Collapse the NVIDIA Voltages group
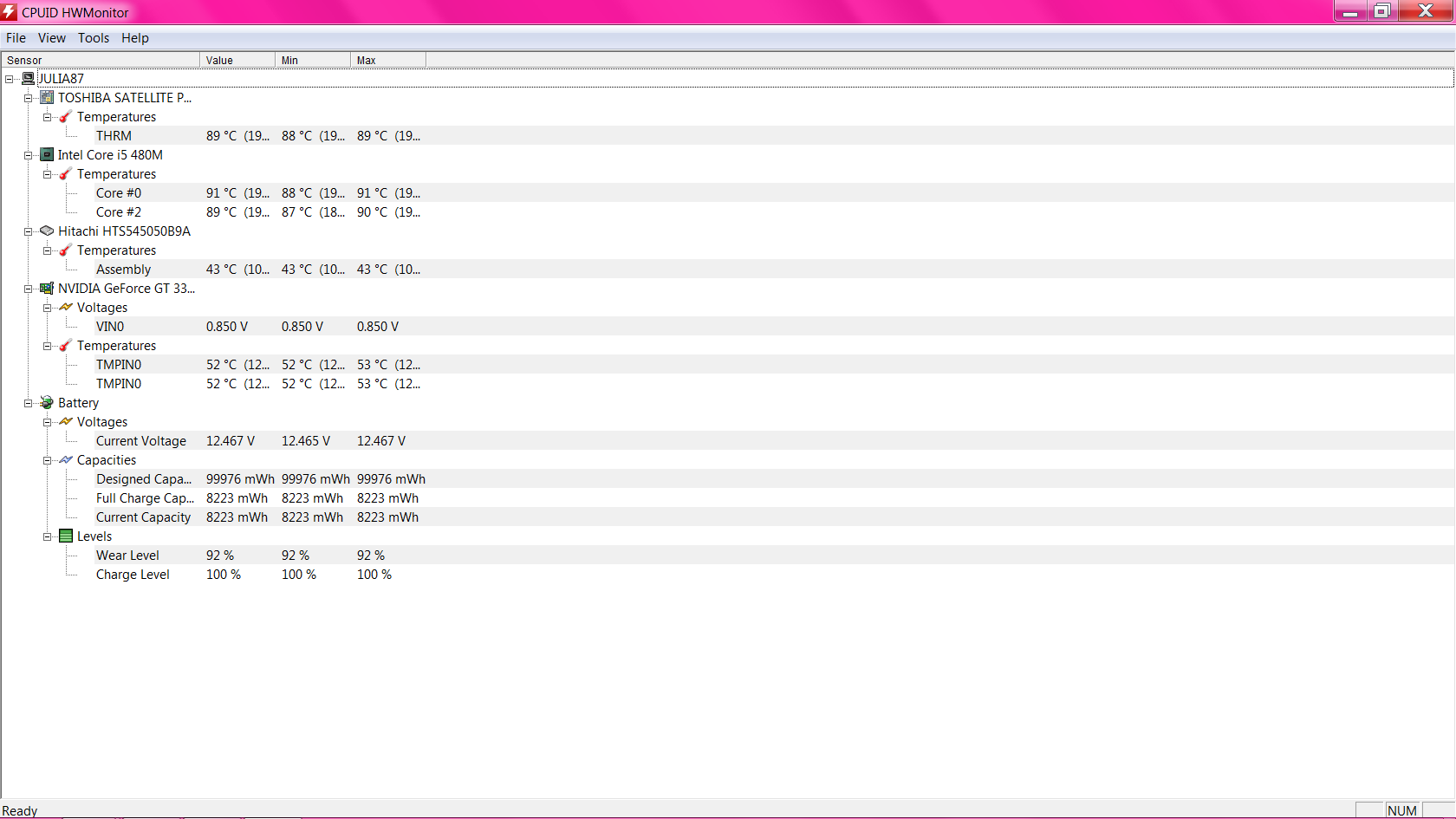The width and height of the screenshot is (1456, 819). click(x=48, y=308)
